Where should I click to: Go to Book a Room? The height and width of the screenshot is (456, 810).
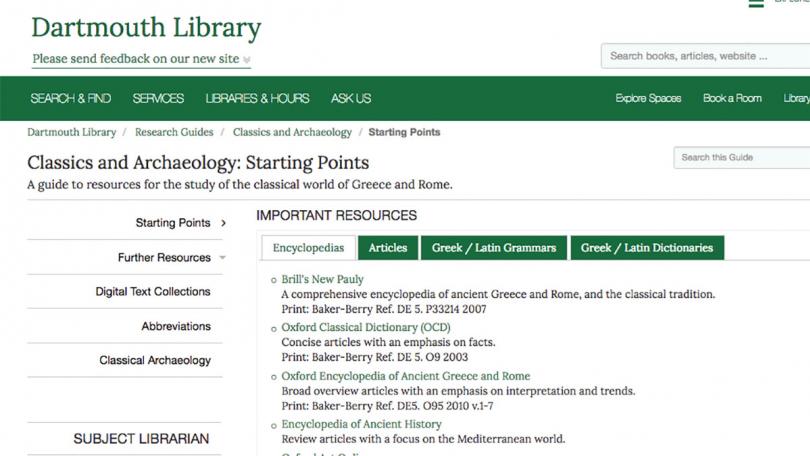pyautogui.click(x=732, y=98)
